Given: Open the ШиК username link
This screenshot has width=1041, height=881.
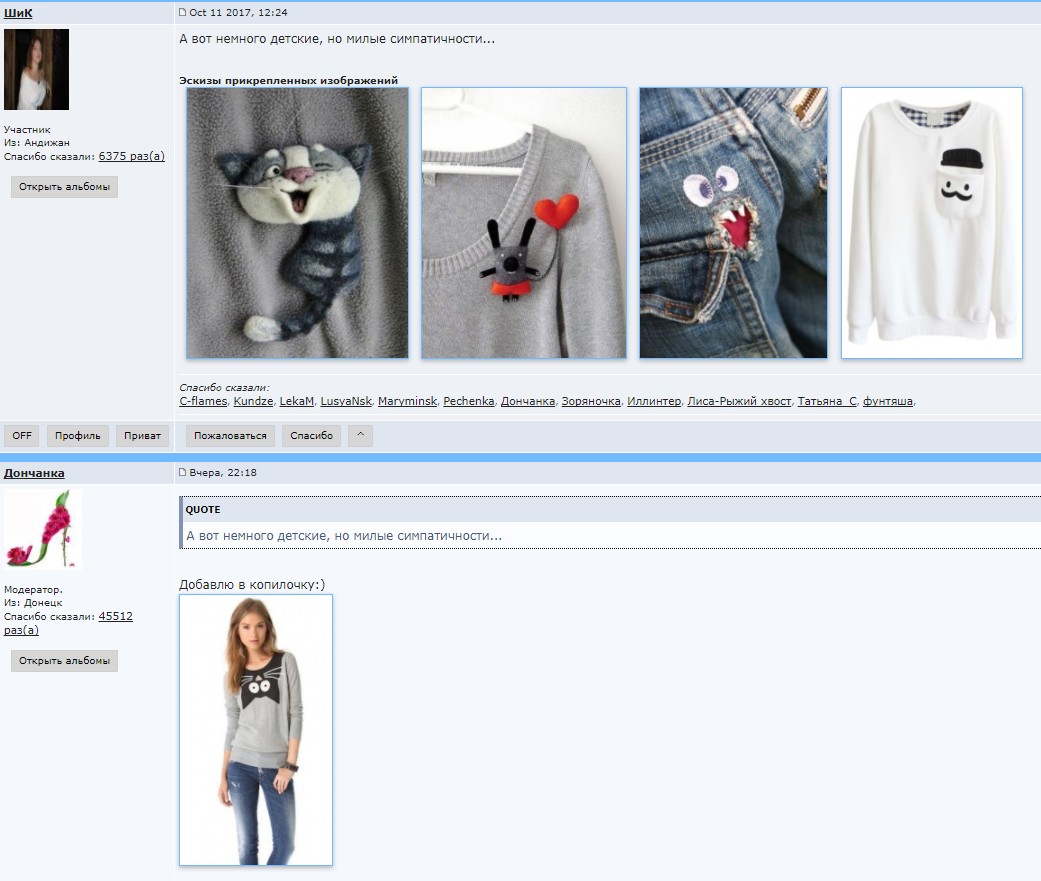Looking at the screenshot, I should click(x=18, y=13).
